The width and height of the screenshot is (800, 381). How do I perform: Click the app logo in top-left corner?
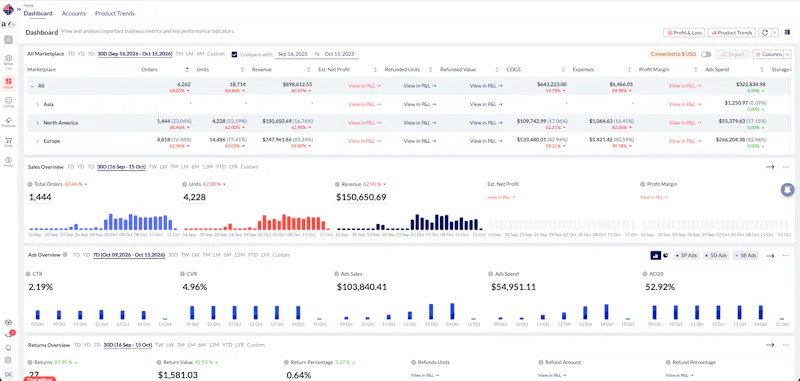[8, 9]
